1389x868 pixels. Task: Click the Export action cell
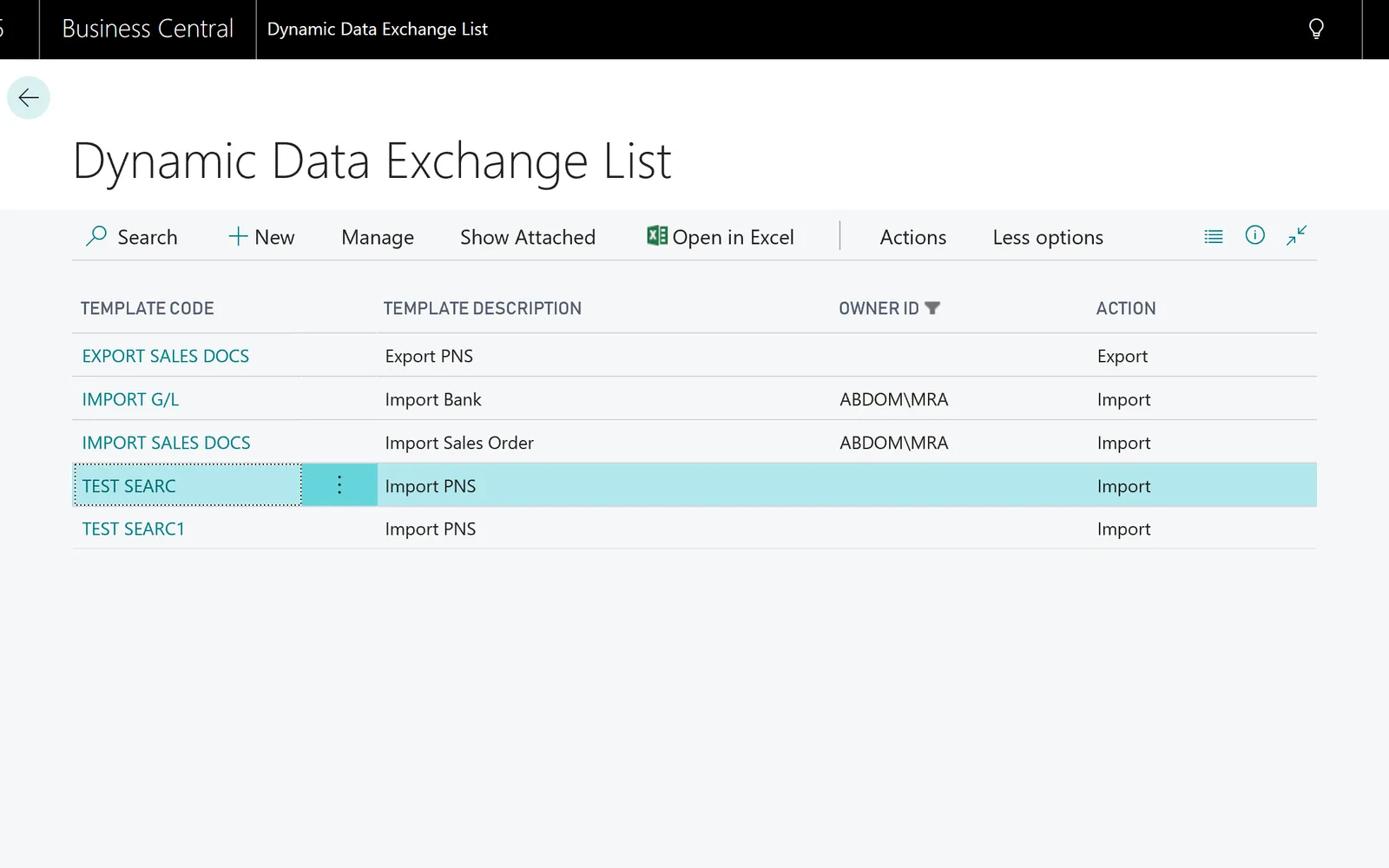click(1122, 356)
